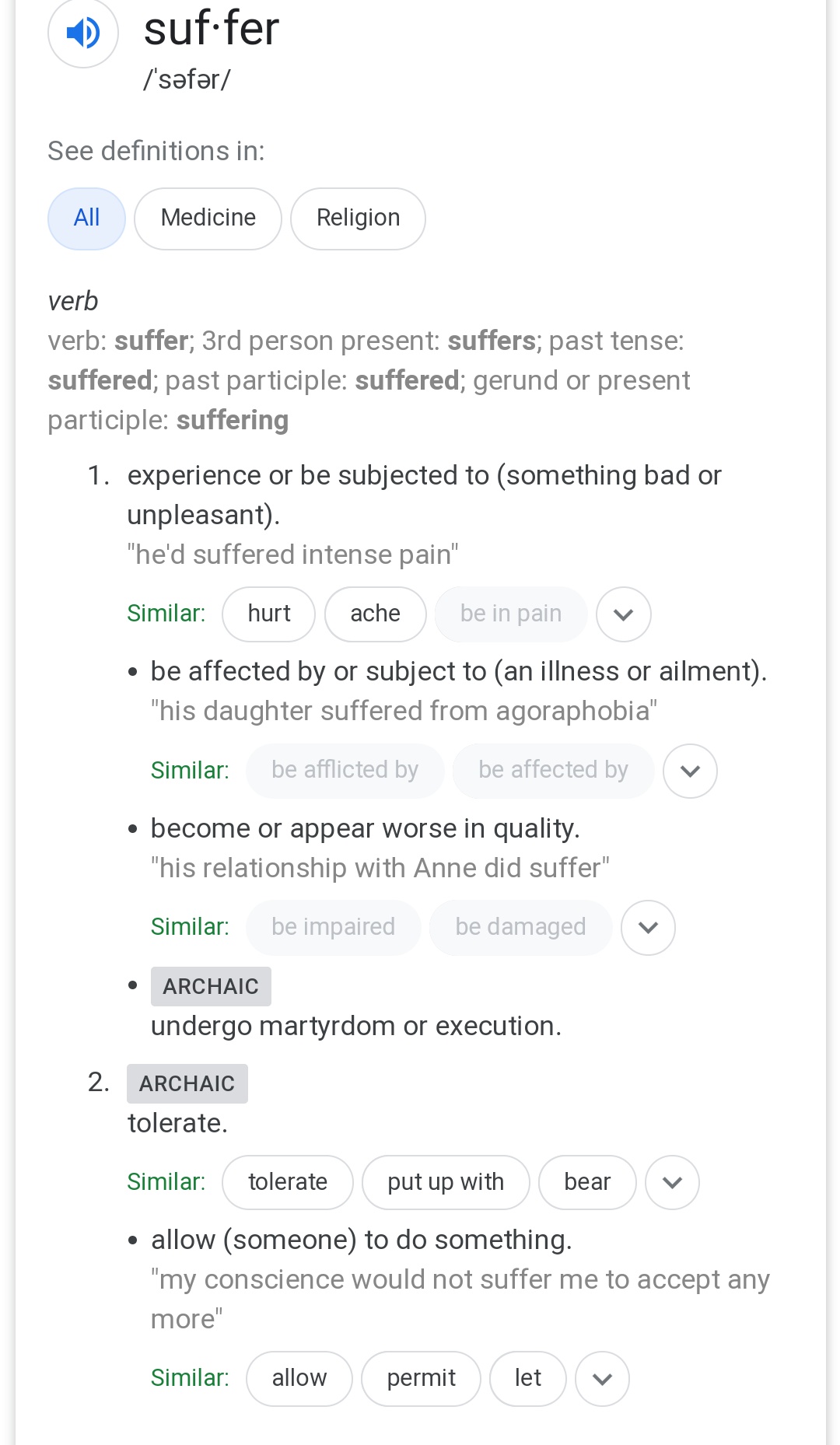Expand more synonyms after 'be in pain'
The image size is (840, 1445).
click(623, 614)
